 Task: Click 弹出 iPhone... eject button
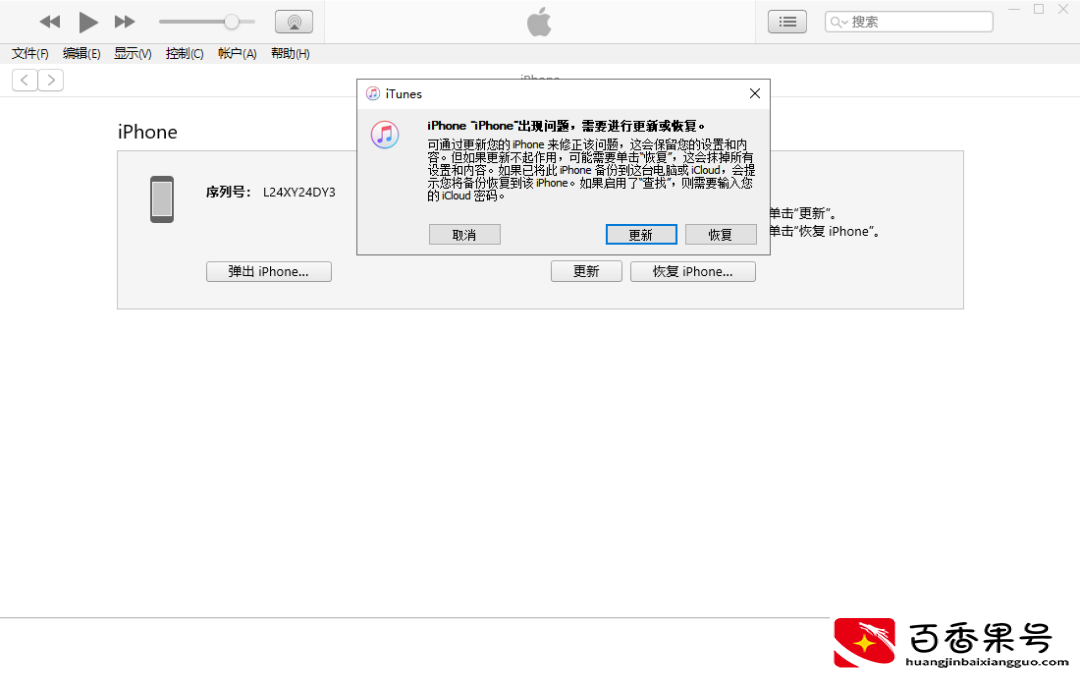269,271
